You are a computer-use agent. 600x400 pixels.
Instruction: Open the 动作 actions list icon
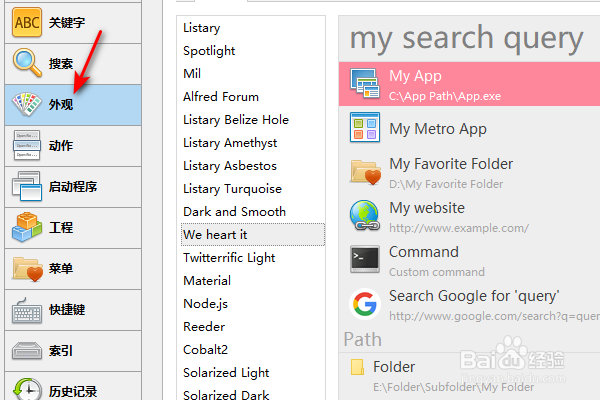pos(27,145)
